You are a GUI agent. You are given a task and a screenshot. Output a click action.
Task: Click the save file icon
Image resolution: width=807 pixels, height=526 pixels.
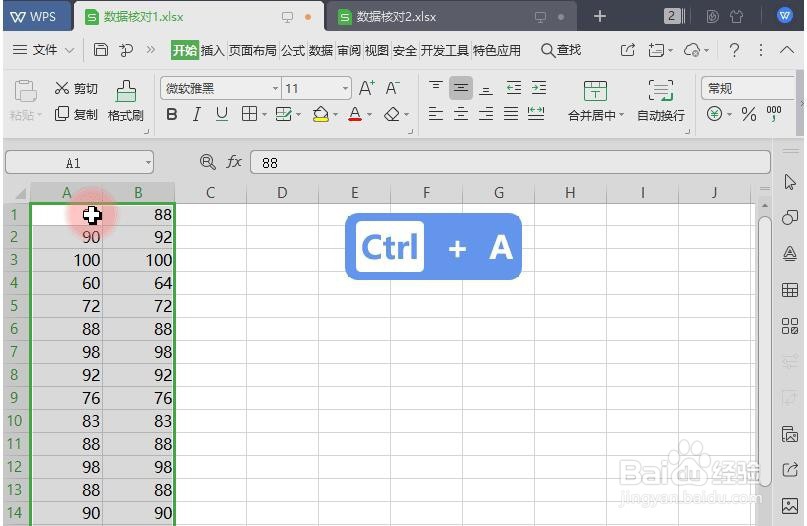coord(100,50)
